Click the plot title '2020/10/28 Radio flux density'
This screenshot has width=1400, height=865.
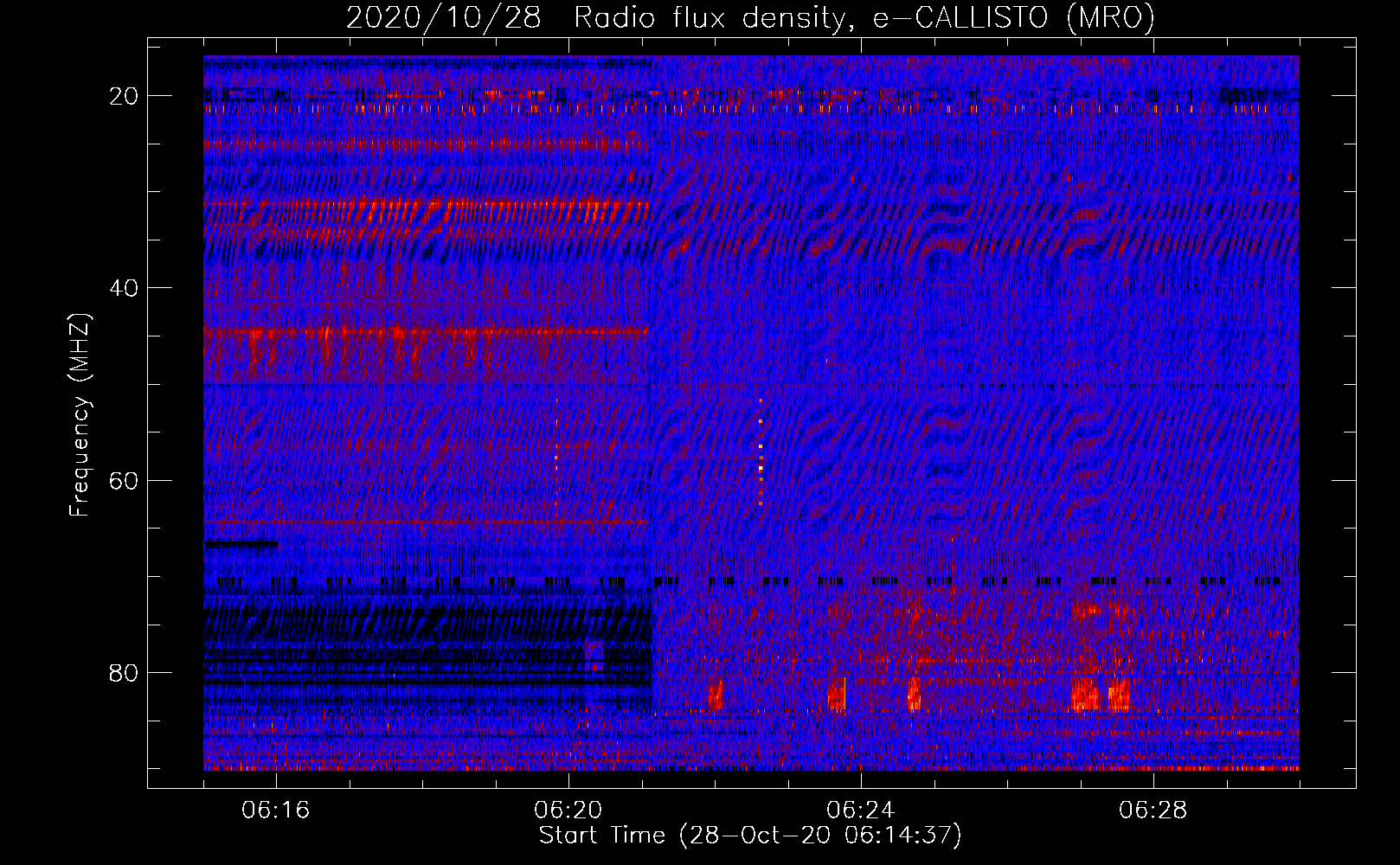(x=750, y=17)
